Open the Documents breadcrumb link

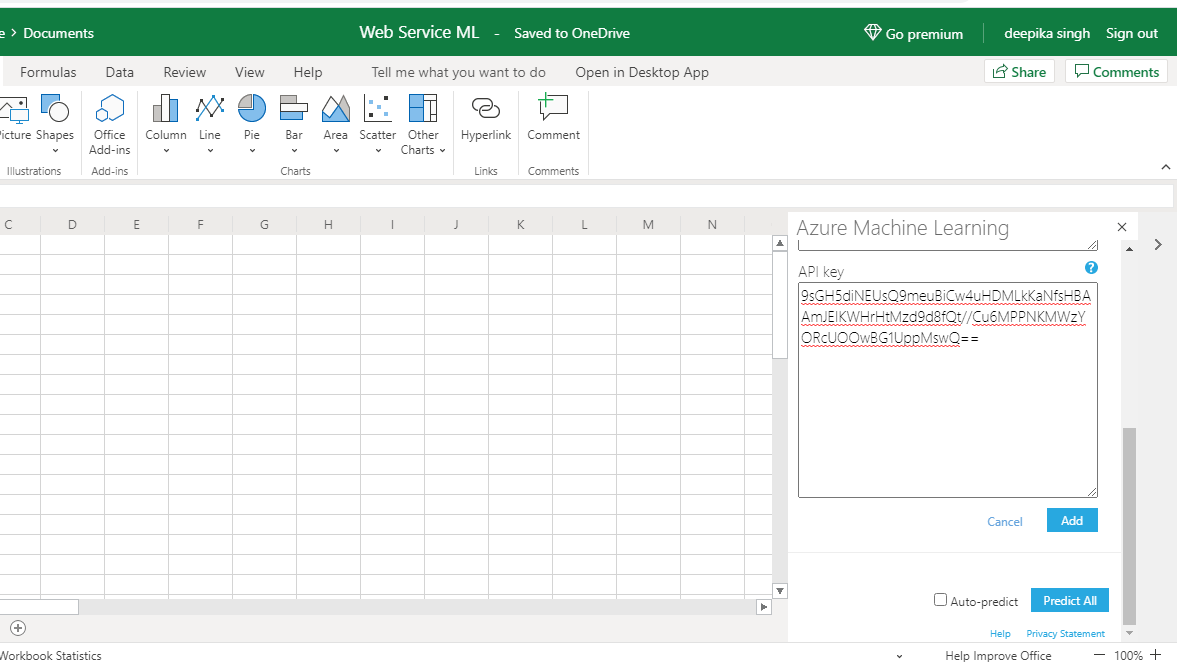click(59, 33)
